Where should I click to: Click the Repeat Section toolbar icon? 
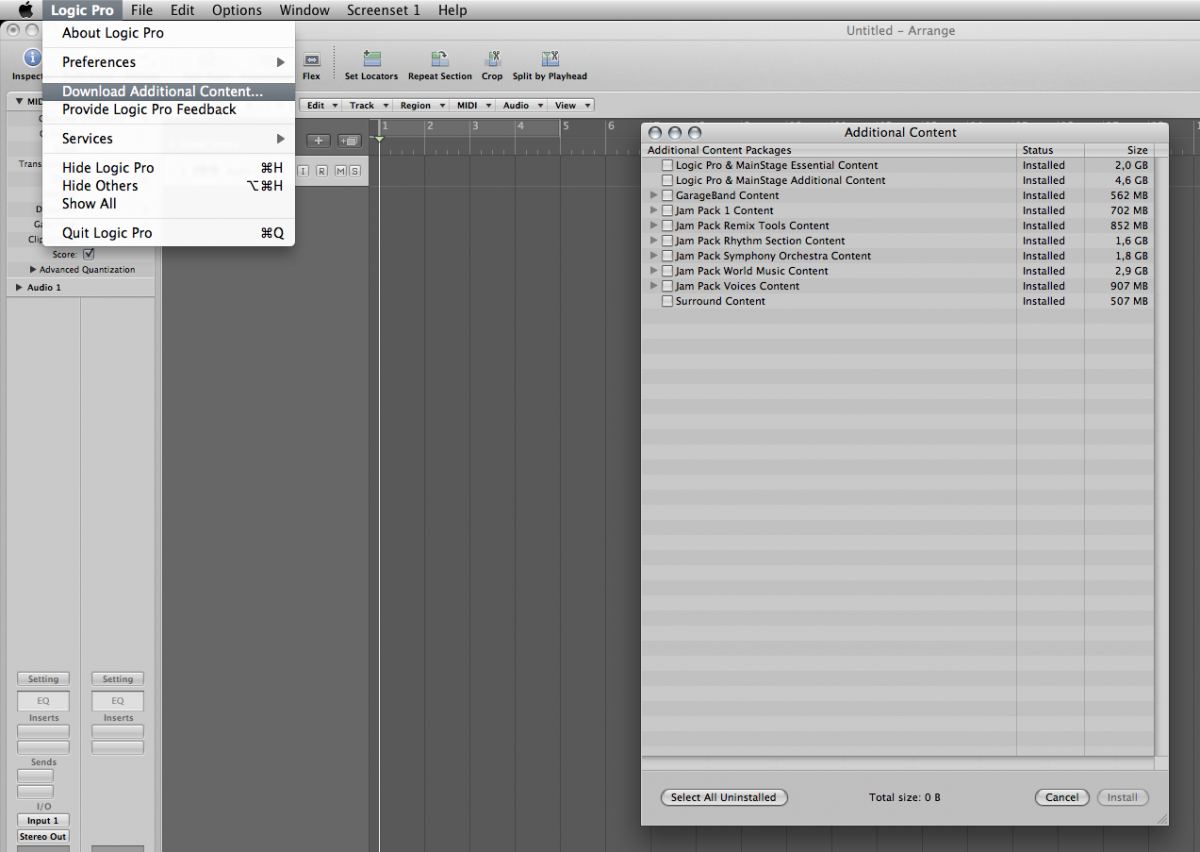pos(439,60)
